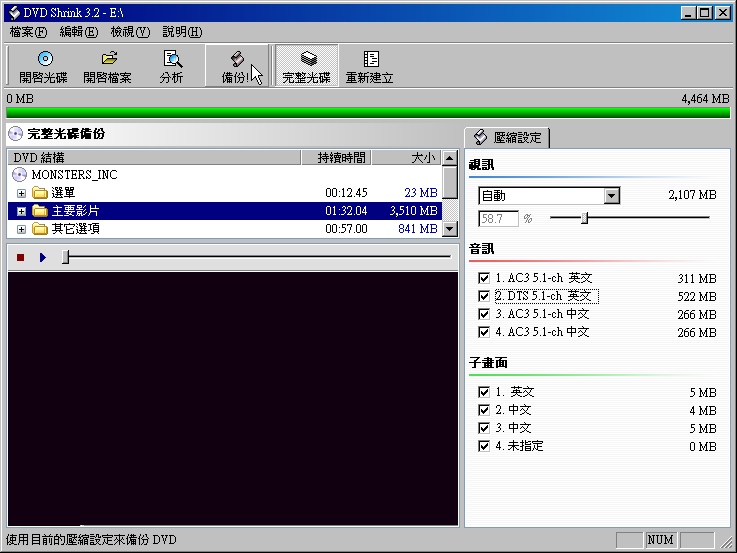Image resolution: width=737 pixels, height=553 pixels.
Task: Click the DVD 結構 column header
Action: coord(154,158)
